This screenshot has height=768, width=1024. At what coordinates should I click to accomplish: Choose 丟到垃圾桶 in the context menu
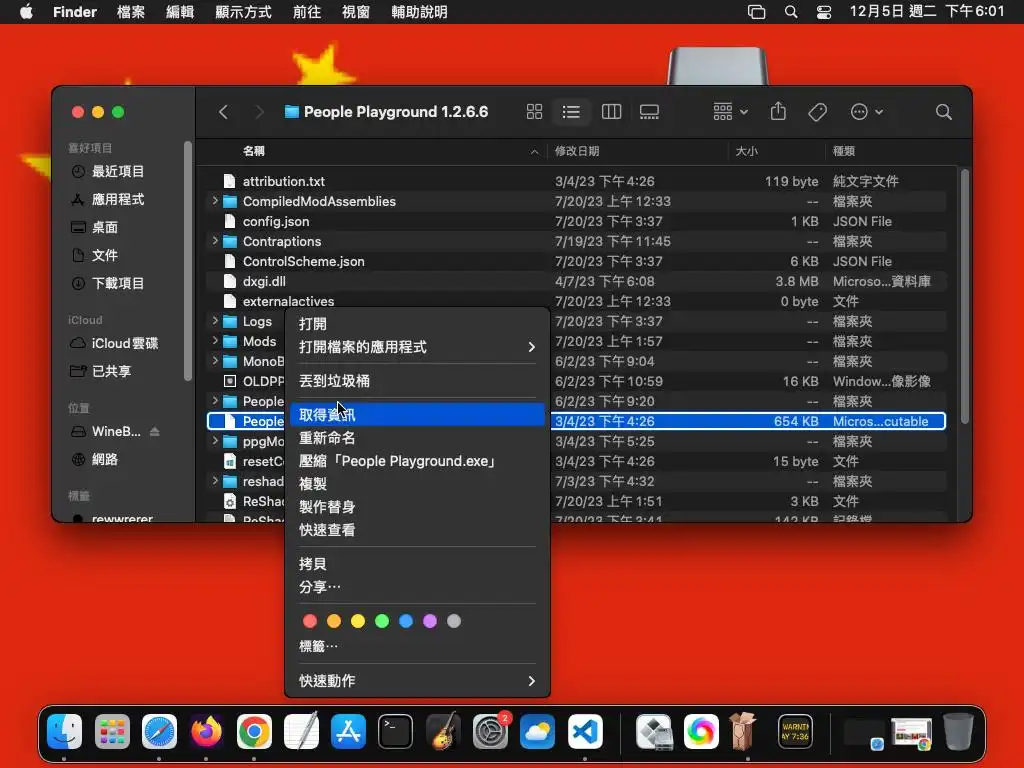tap(417, 381)
